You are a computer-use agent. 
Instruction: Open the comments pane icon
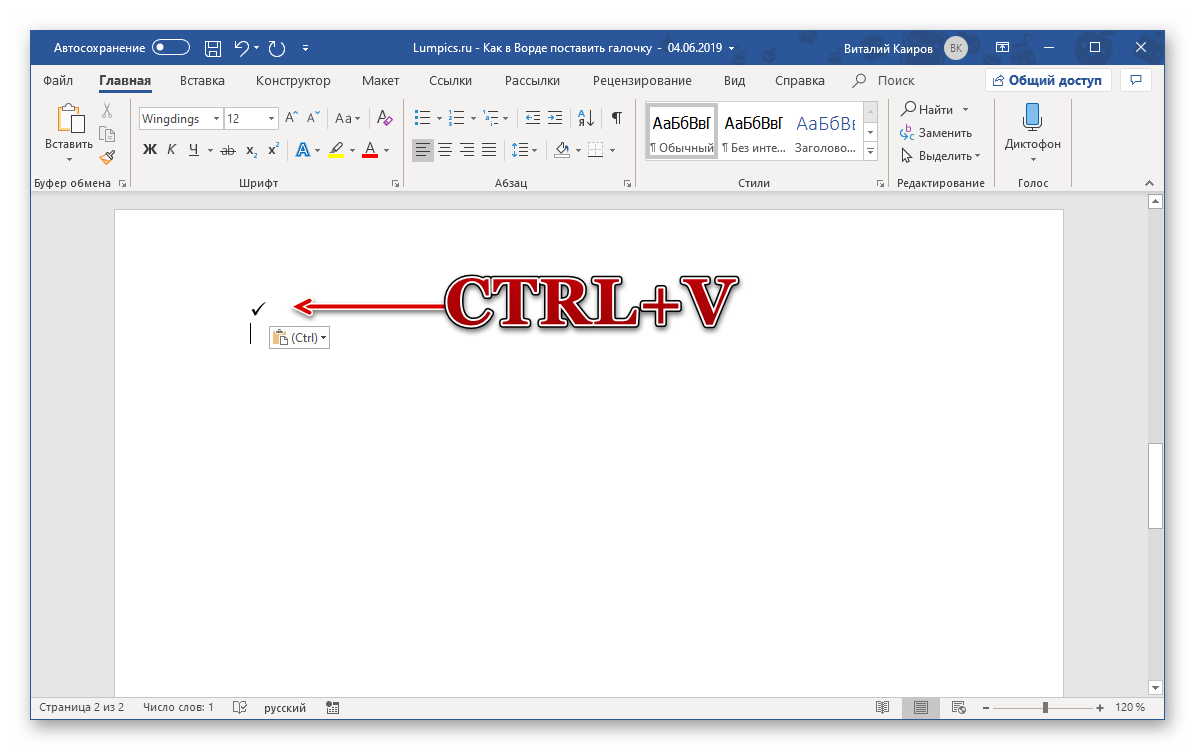(1136, 80)
